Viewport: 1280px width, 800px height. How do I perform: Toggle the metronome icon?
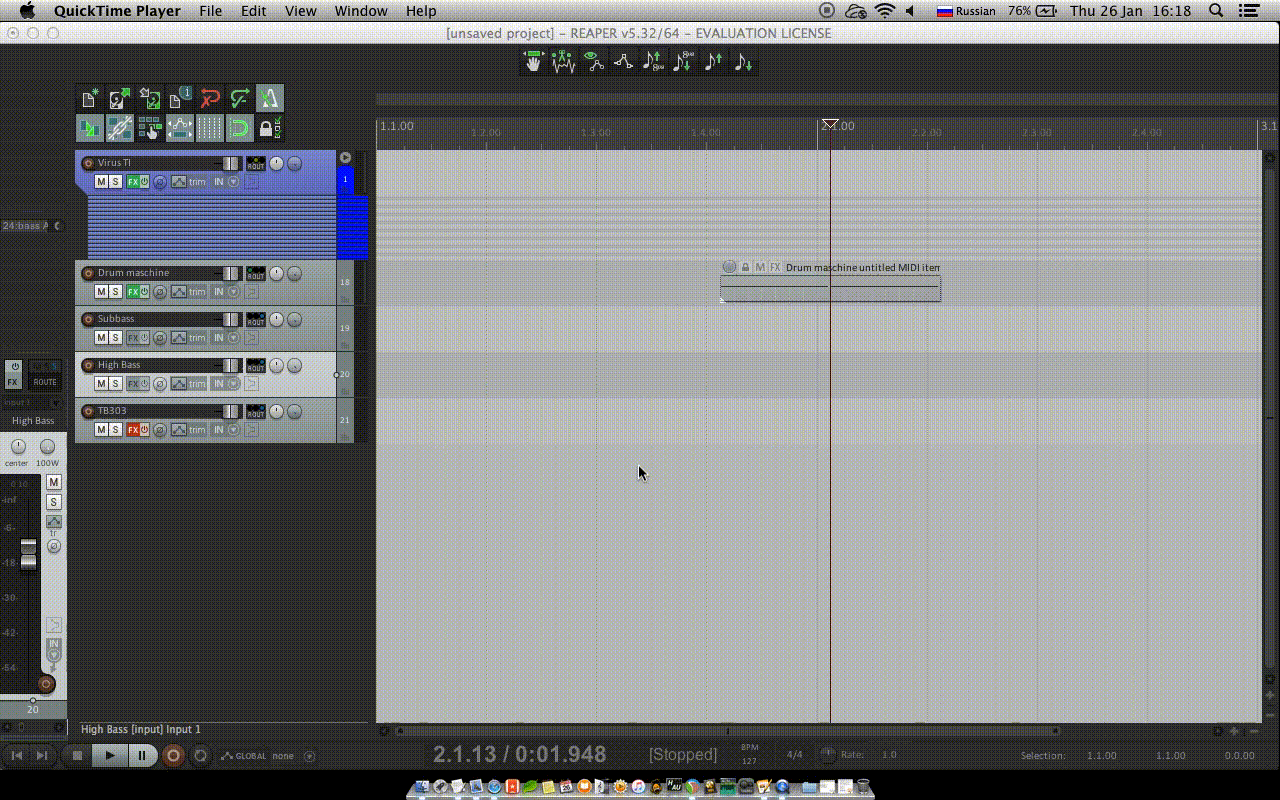(270, 98)
